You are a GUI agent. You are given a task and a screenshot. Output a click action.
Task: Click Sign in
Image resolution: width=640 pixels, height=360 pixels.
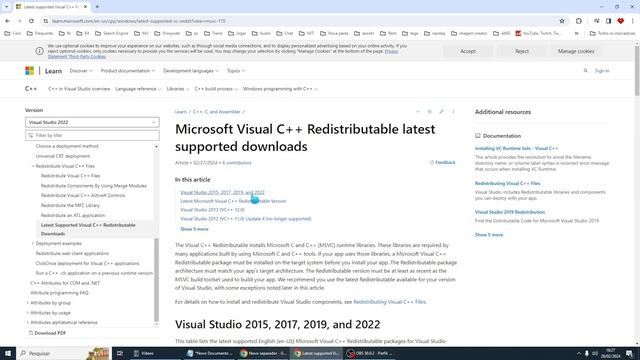(x=602, y=71)
